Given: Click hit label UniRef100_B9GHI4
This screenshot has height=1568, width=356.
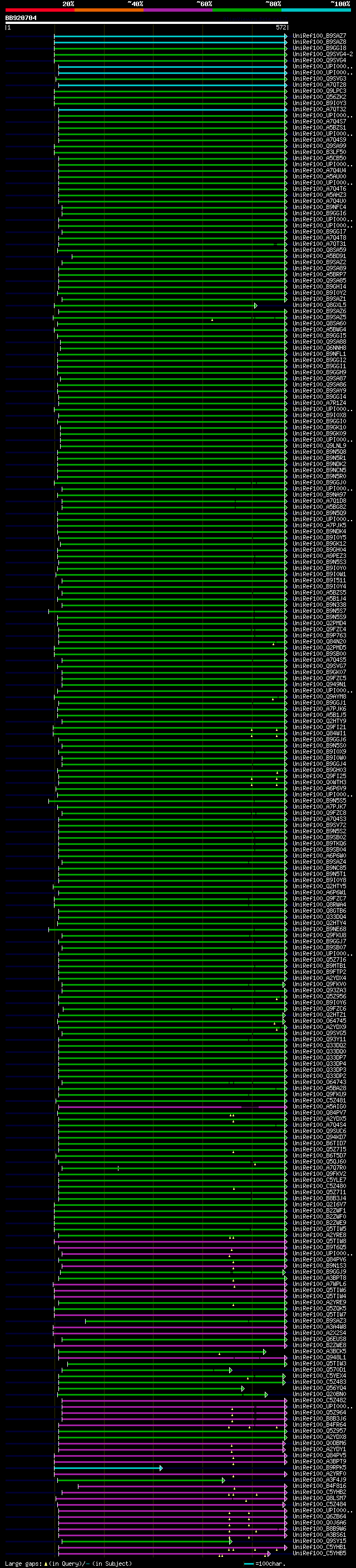Looking at the screenshot, I should tap(319, 286).
